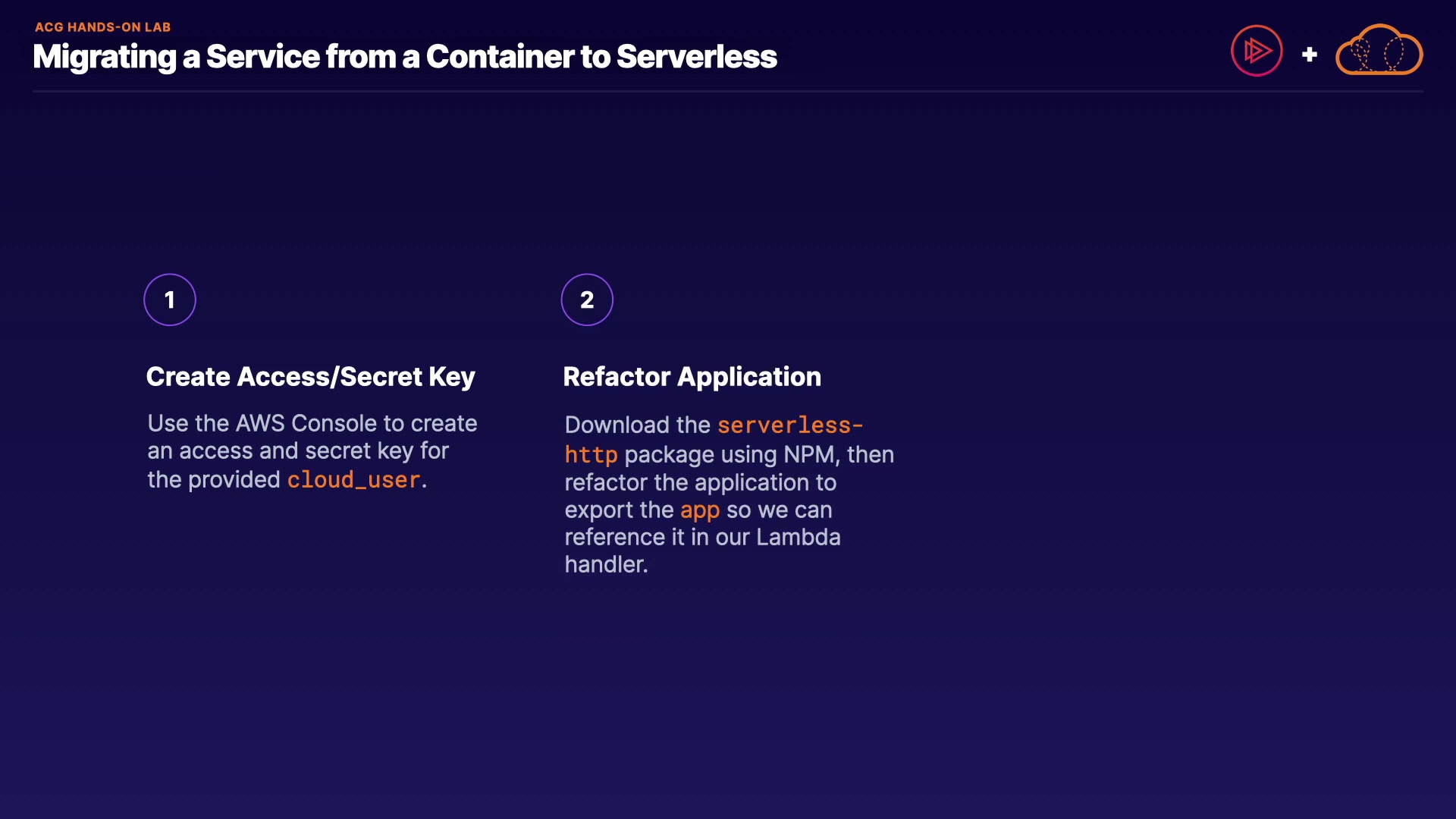Click 'refactor the application to' text line
The width and height of the screenshot is (1456, 819).
click(700, 483)
